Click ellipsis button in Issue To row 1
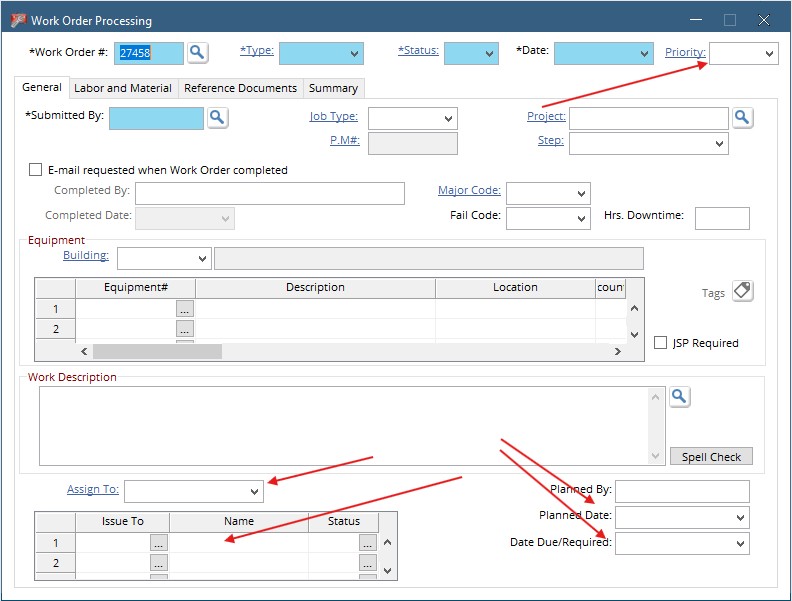Image resolution: width=792 pixels, height=601 pixels. [159, 543]
